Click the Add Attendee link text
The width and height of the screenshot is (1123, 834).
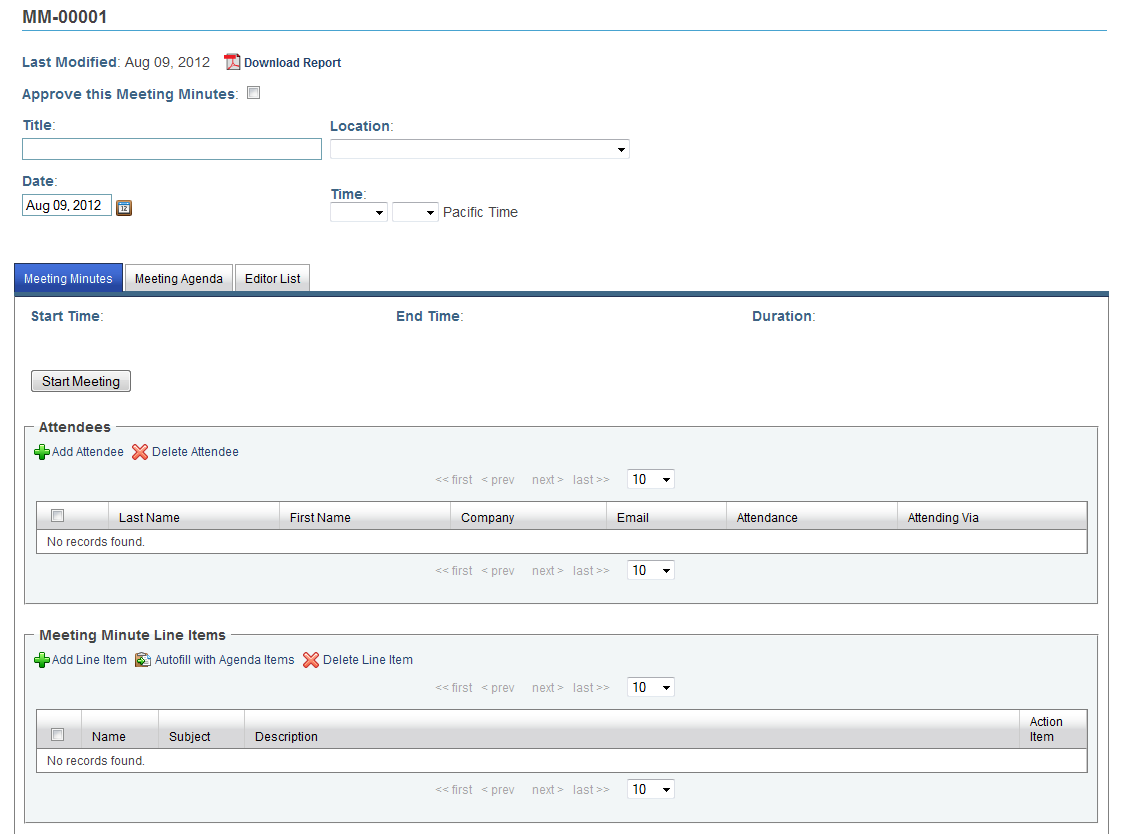(x=87, y=452)
